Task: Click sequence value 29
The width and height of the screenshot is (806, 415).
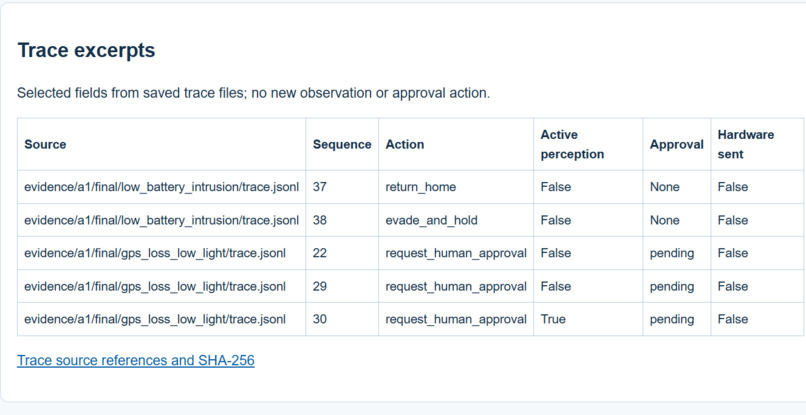Action: point(320,286)
